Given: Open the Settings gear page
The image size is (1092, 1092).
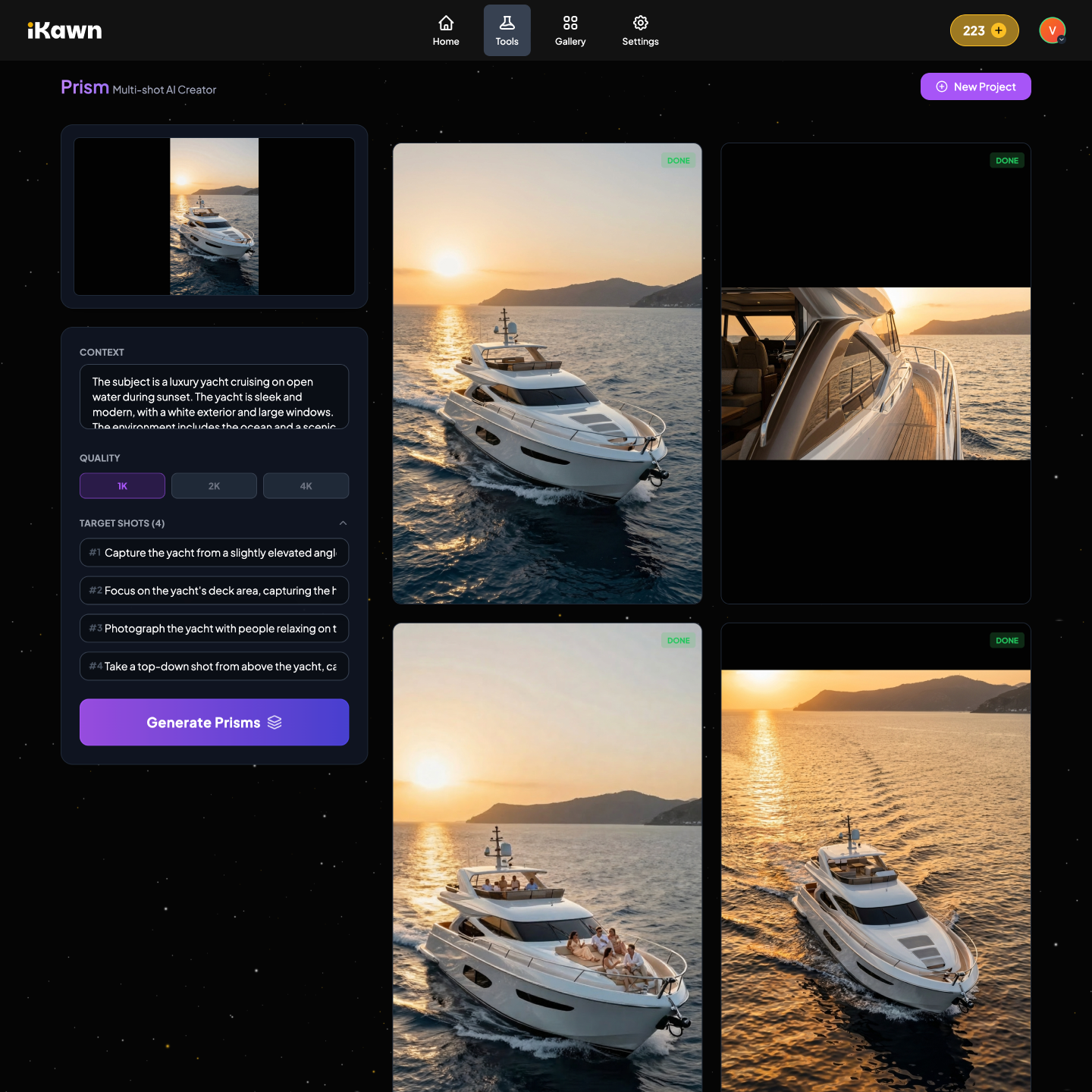Looking at the screenshot, I should pyautogui.click(x=640, y=30).
